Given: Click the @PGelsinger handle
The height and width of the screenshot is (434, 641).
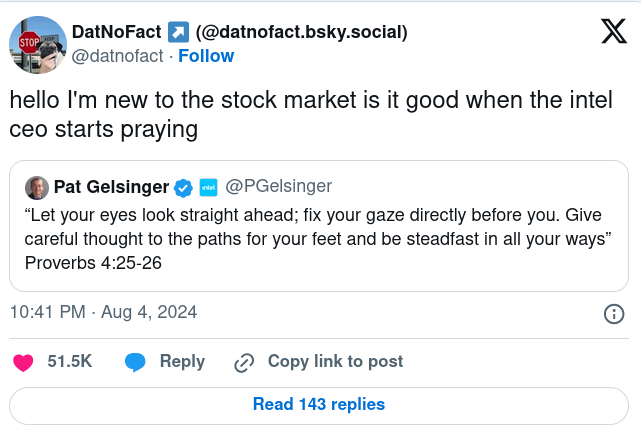Looking at the screenshot, I should coord(279,187).
